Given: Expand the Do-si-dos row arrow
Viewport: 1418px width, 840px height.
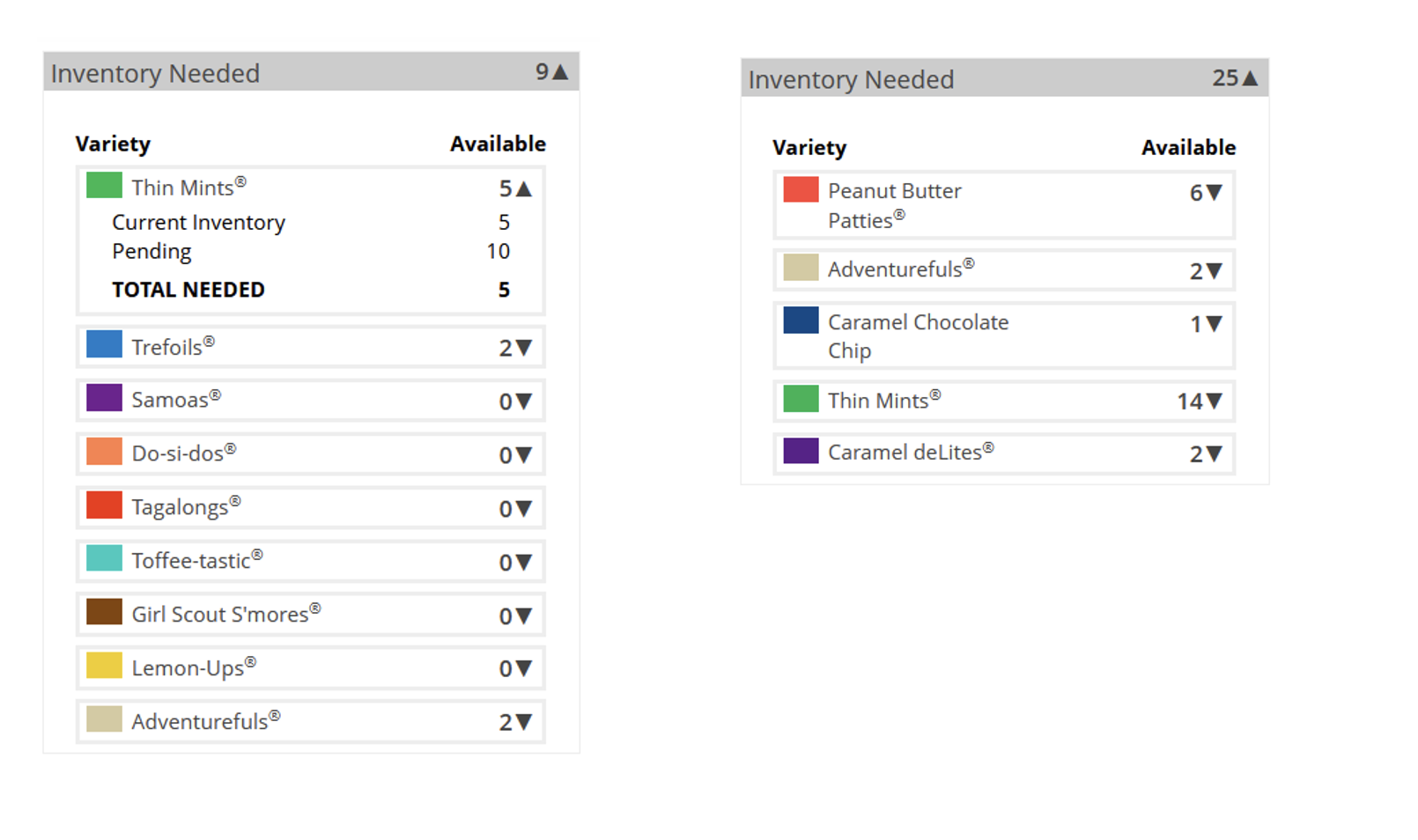Looking at the screenshot, I should pyautogui.click(x=524, y=455).
